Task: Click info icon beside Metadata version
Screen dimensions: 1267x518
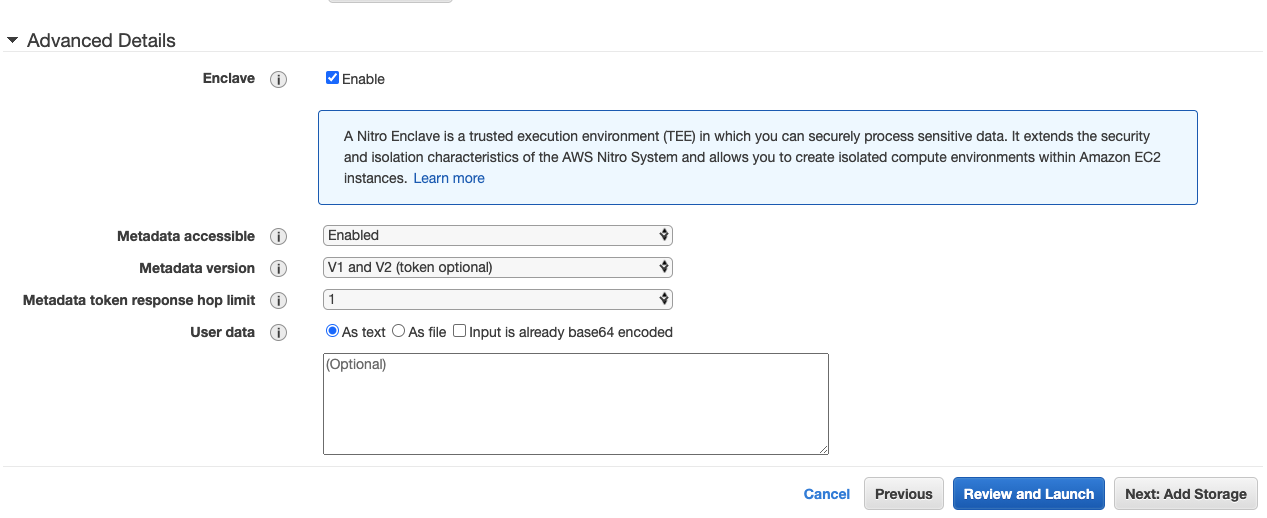Action: 279,269
